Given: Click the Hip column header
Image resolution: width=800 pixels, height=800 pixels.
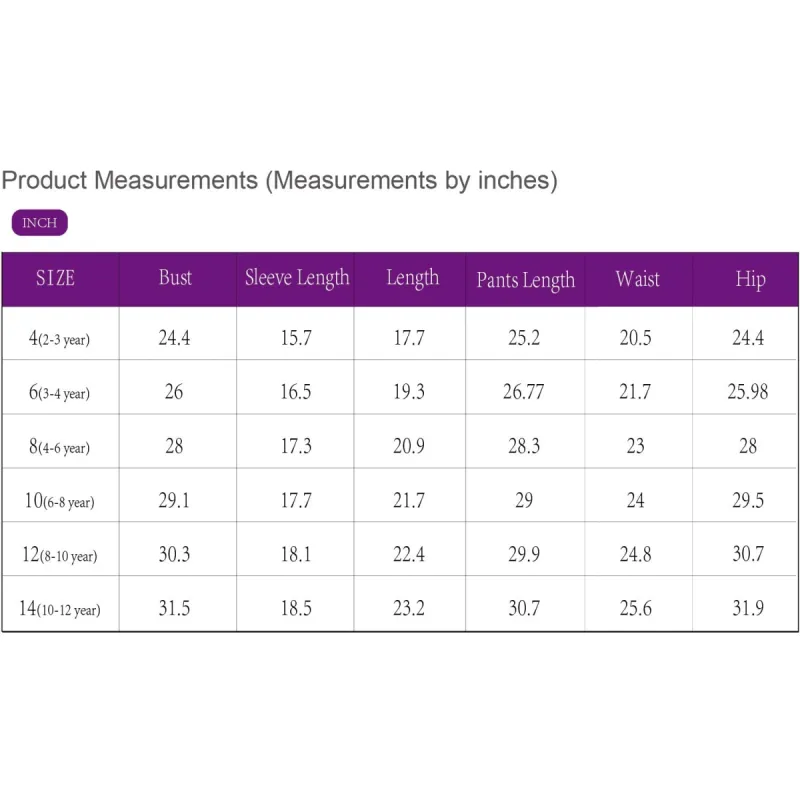Looking at the screenshot, I should [749, 279].
